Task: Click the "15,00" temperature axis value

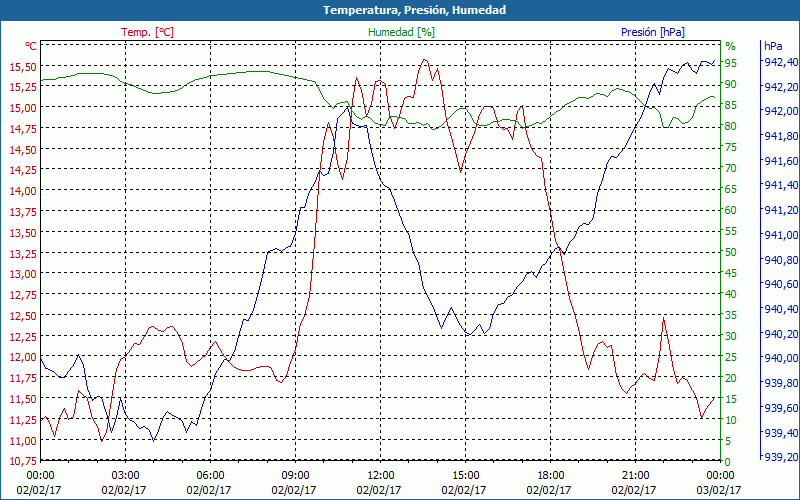Action: (x=23, y=108)
